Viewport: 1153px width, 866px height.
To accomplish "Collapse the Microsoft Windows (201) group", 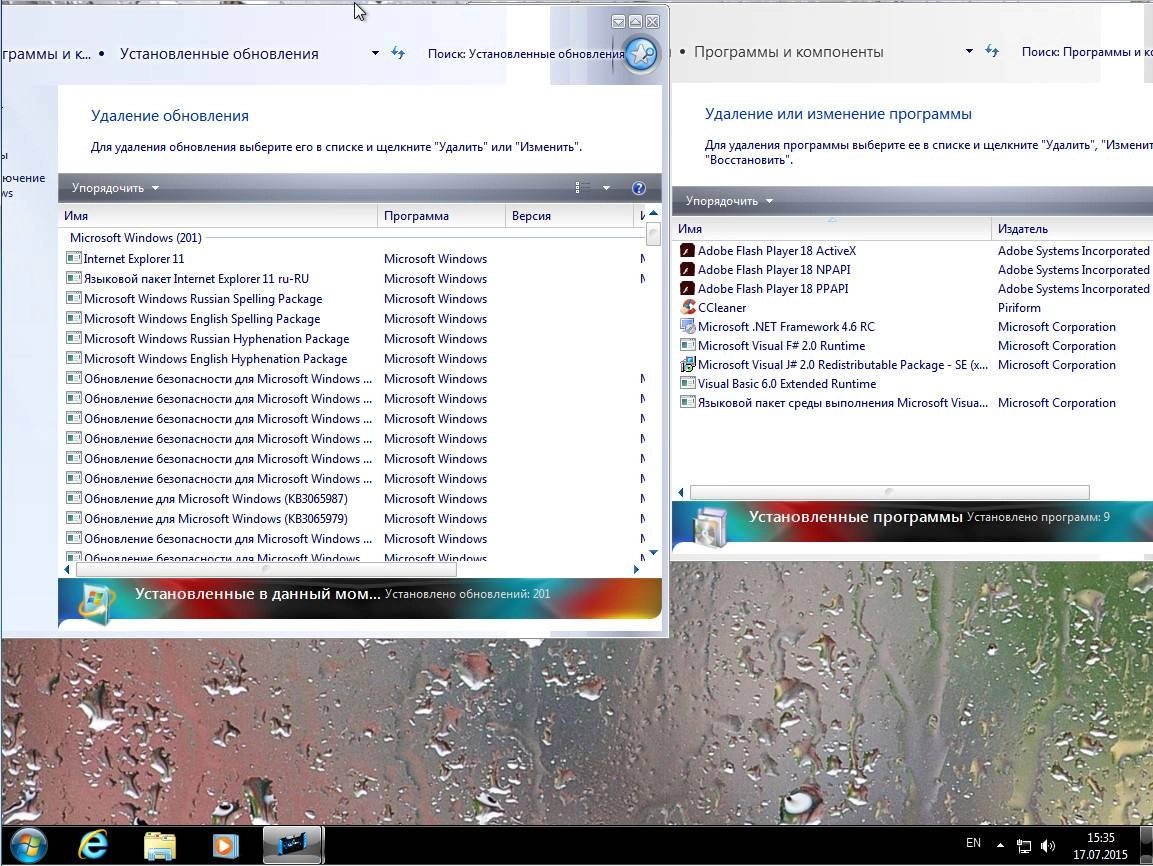I will [135, 237].
